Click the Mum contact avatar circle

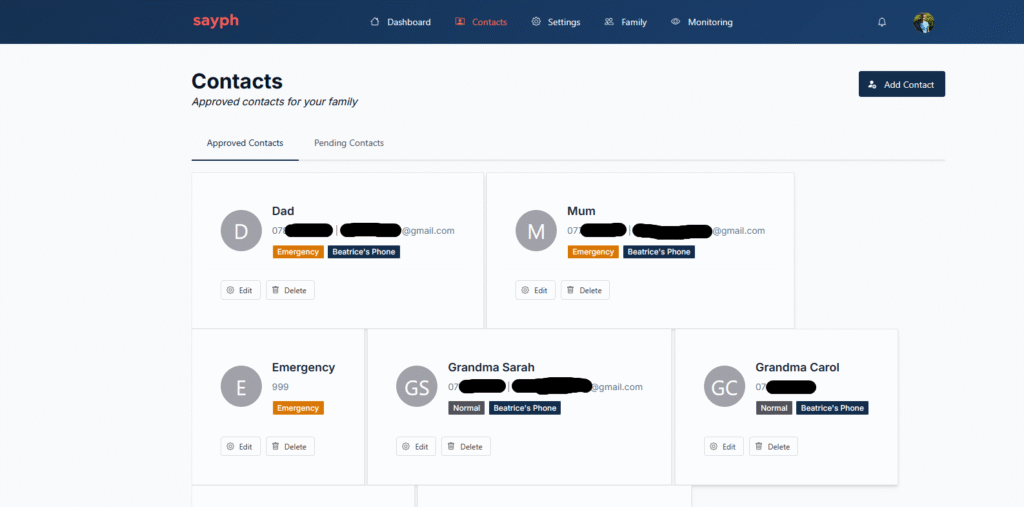click(x=536, y=231)
